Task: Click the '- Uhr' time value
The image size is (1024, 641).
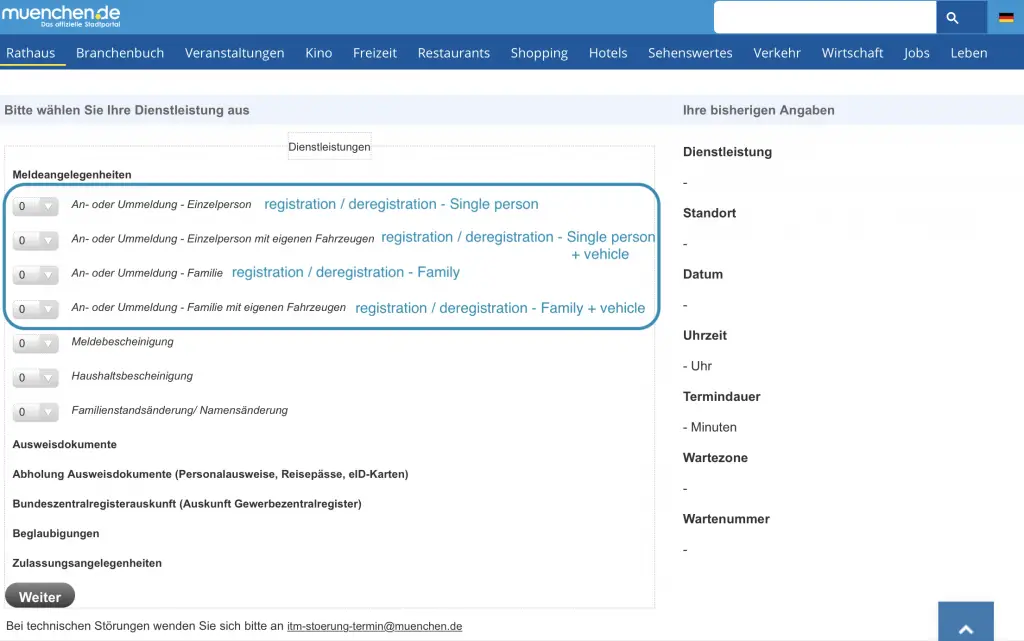Action: click(x=697, y=366)
